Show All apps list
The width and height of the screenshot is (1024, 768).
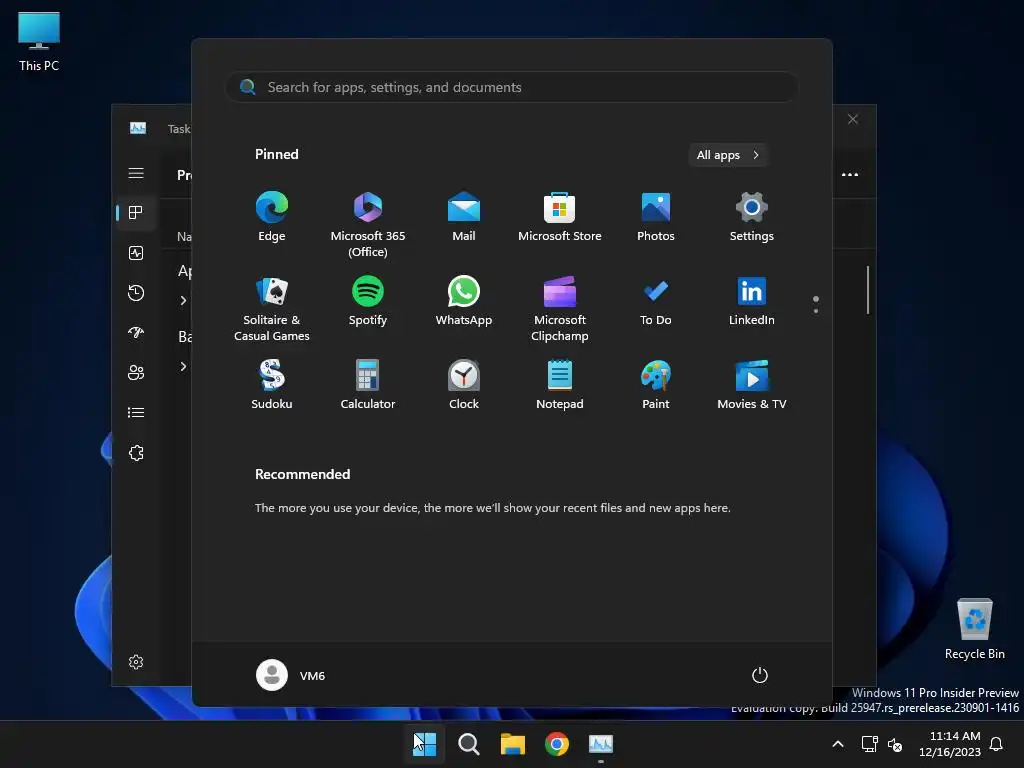coord(728,155)
